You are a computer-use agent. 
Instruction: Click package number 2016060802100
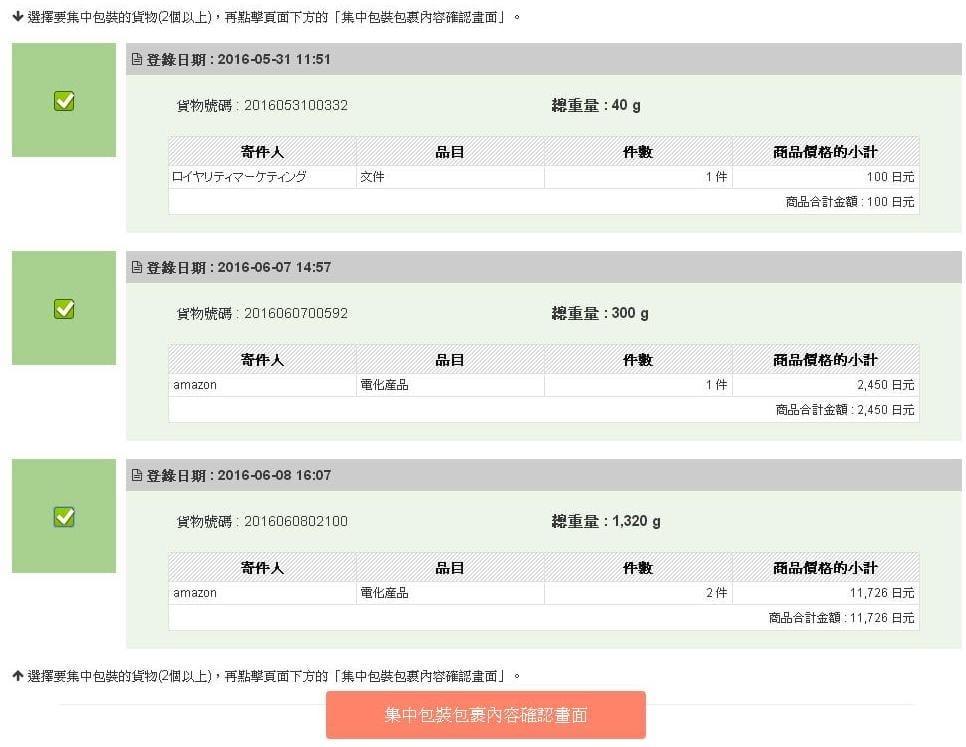[295, 521]
